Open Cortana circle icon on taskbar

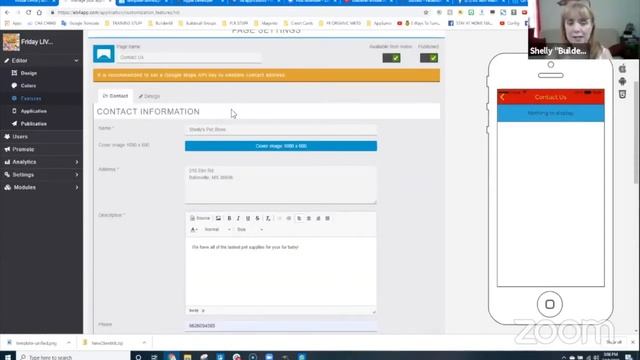tap(138, 357)
